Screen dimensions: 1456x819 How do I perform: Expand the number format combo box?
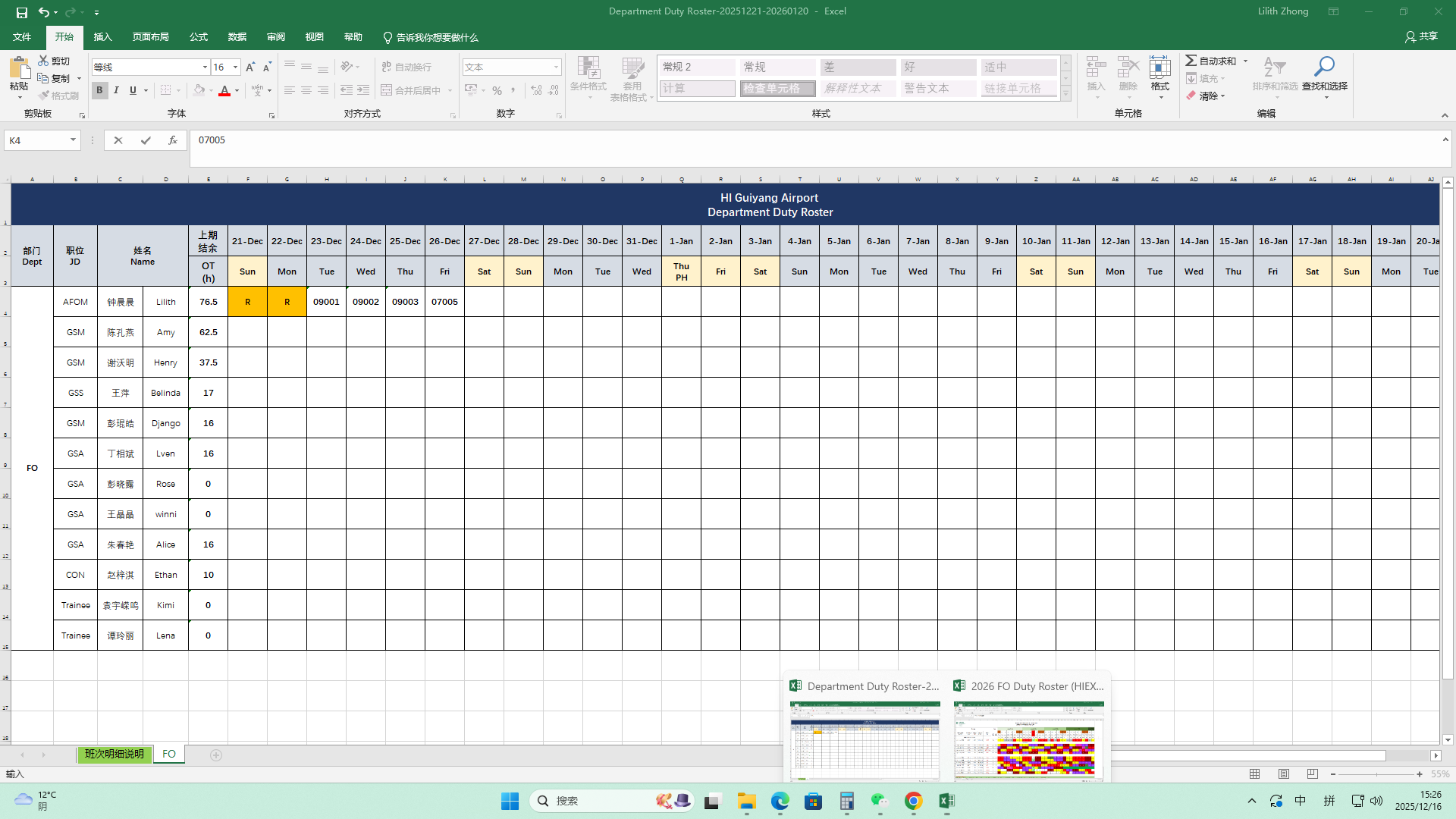pos(556,67)
